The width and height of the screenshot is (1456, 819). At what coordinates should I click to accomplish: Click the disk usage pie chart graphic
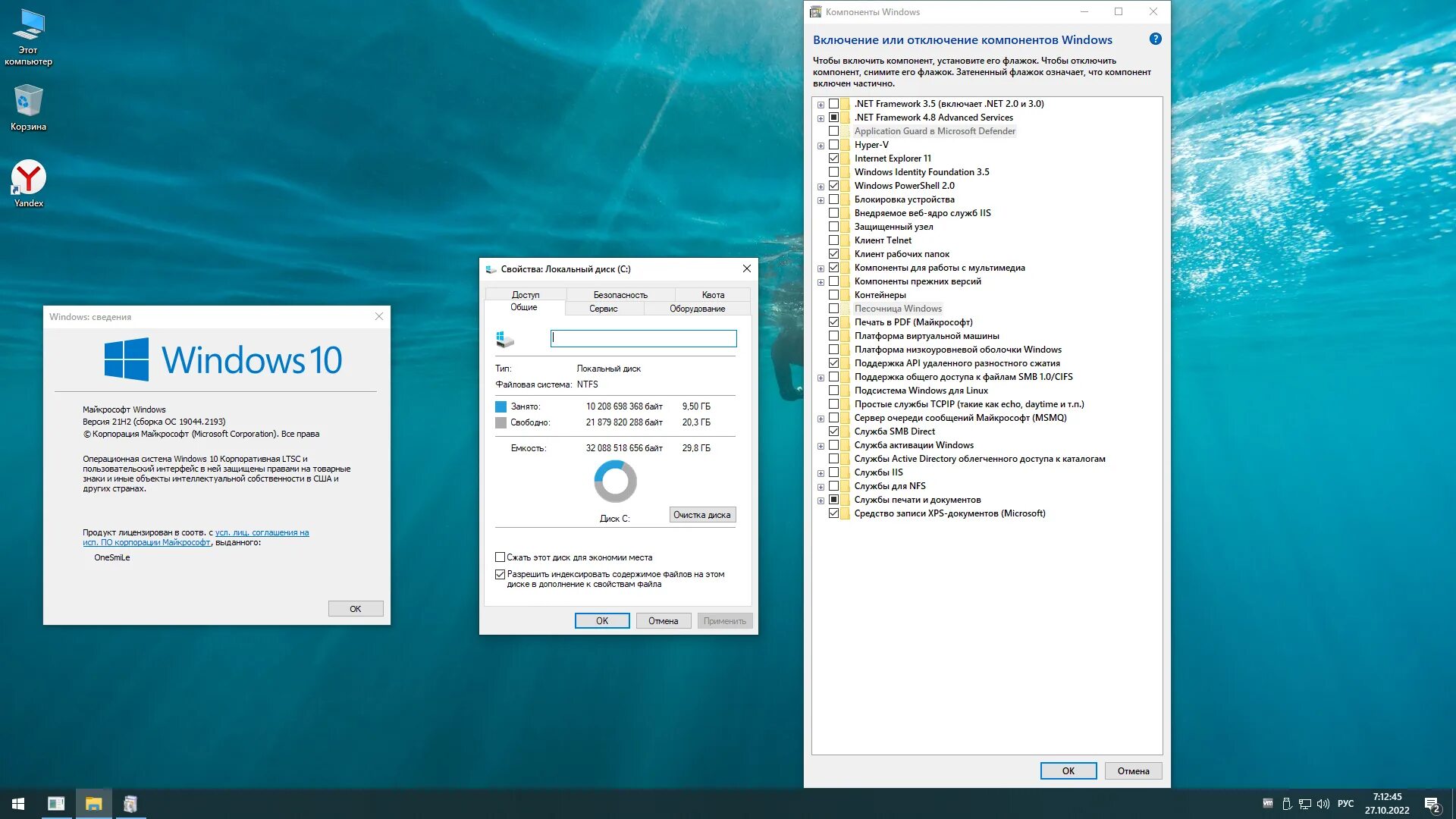tap(613, 482)
